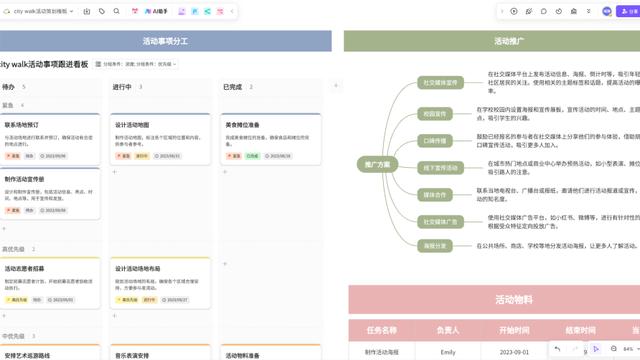Image resolution: width=640 pixels, height=360 pixels.
Task: Open the 联系场地预订 task card
Action: 49,139
